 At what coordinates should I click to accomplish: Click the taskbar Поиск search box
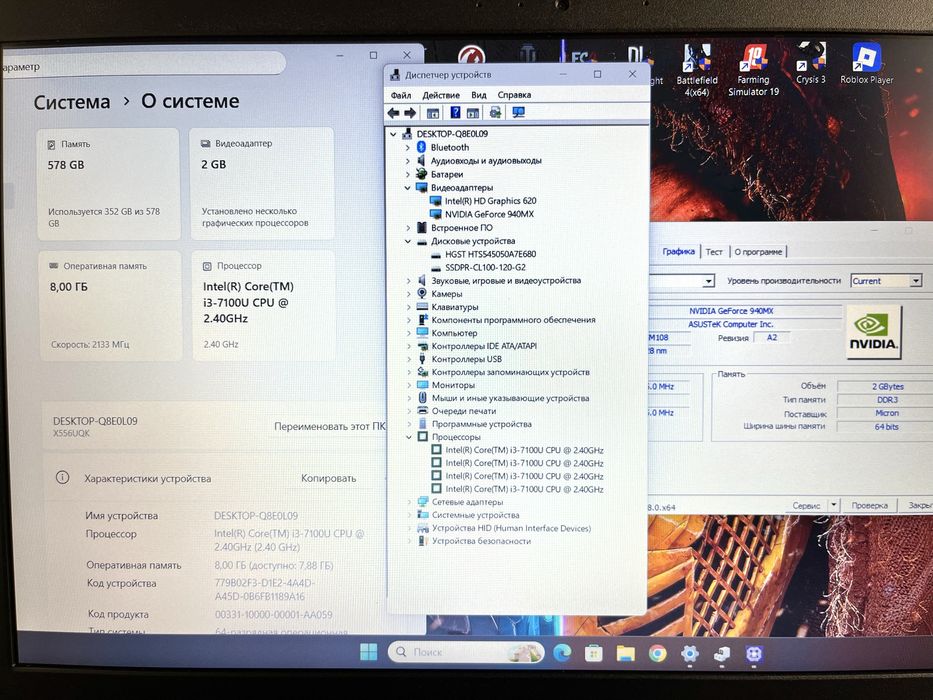click(x=466, y=652)
